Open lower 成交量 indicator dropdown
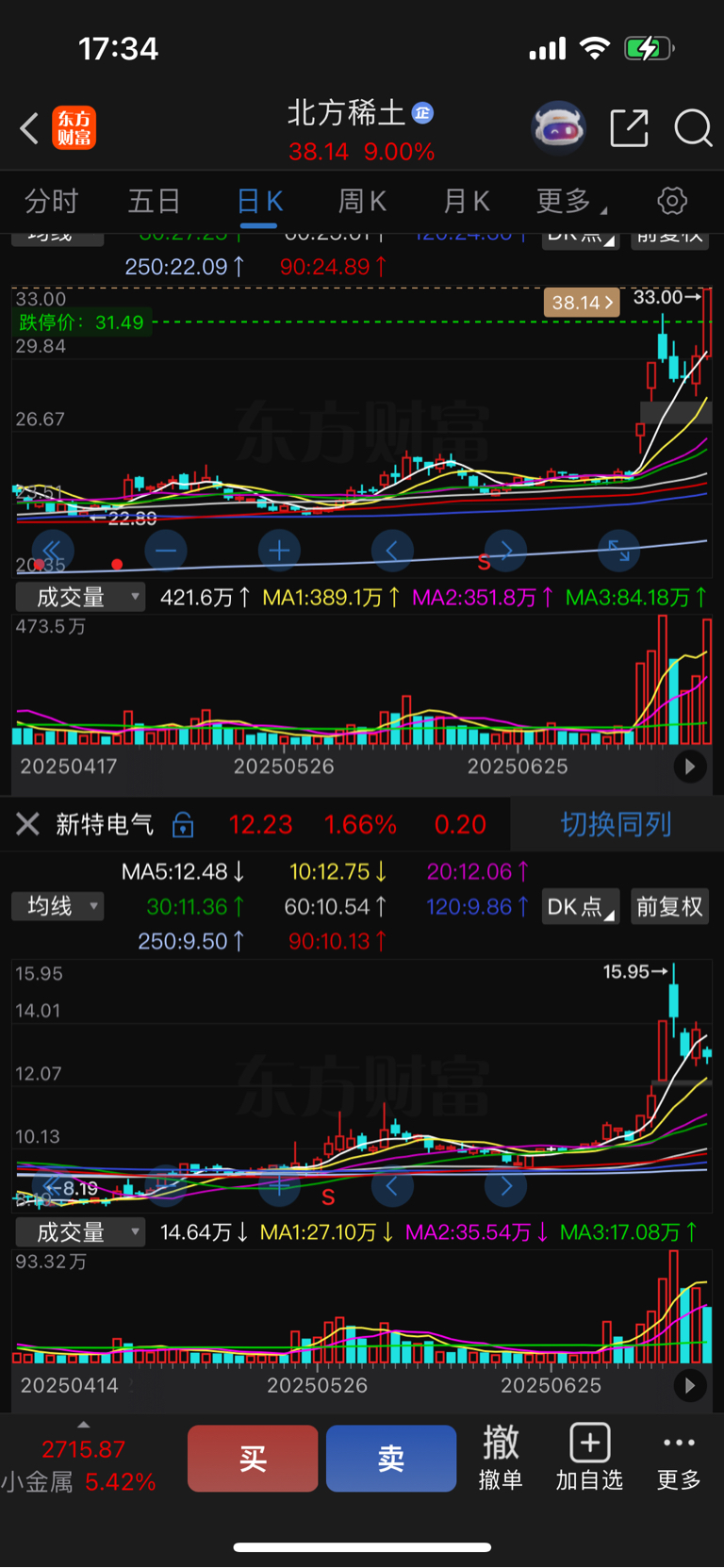Screen dimensions: 724x1568 [80, 1232]
